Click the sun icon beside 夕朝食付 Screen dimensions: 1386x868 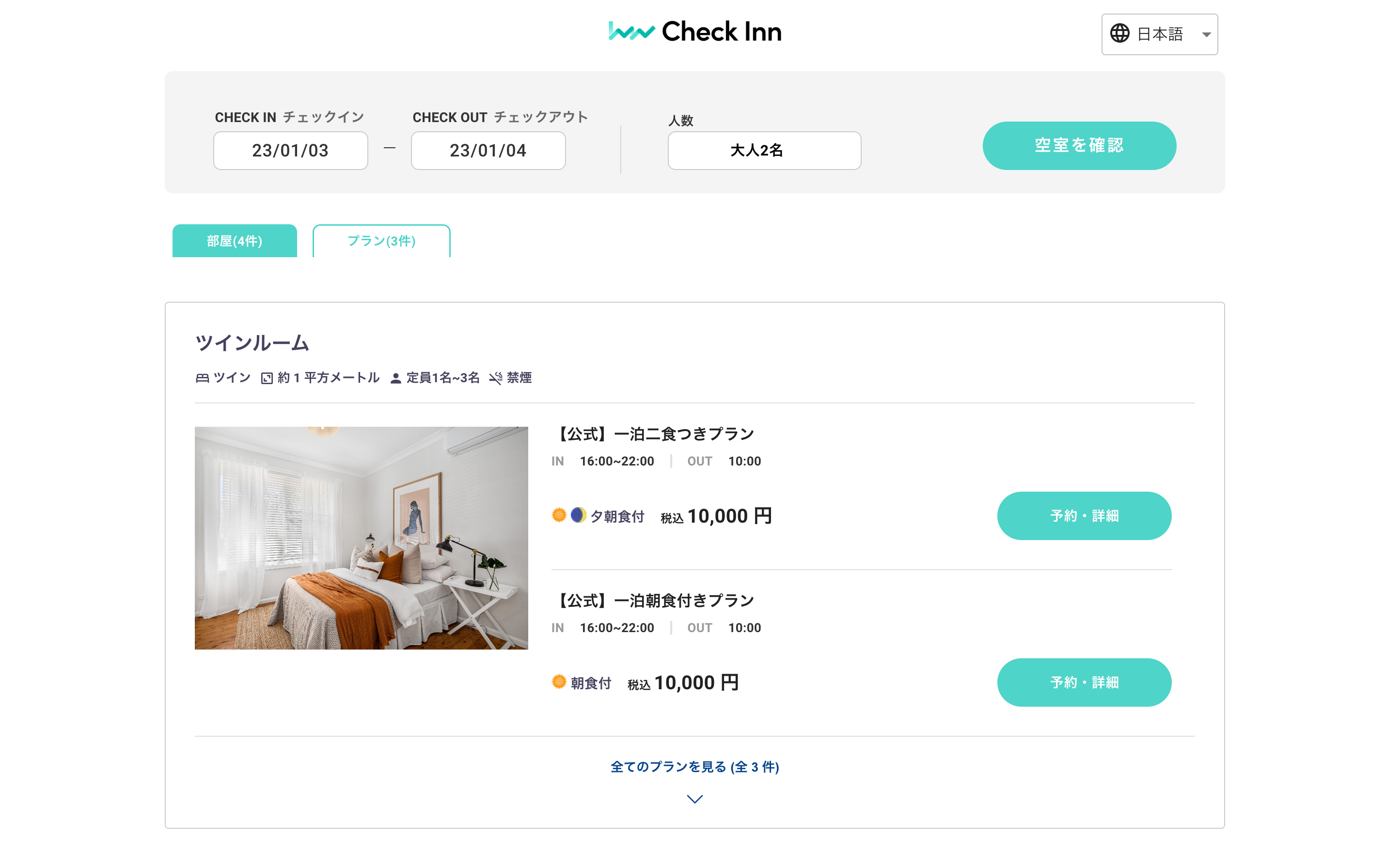pyautogui.click(x=558, y=515)
